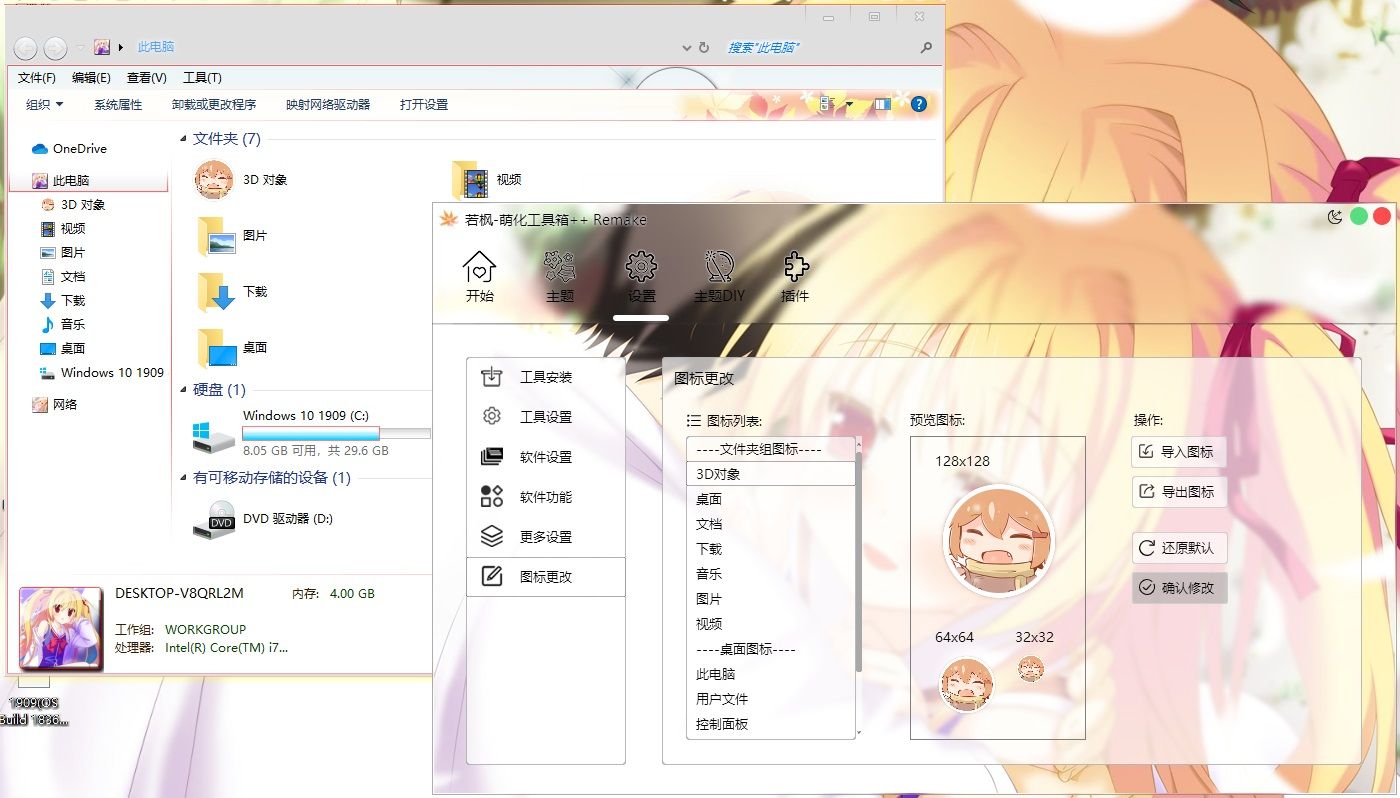Select the 设置 gear tab
This screenshot has height=798, width=1400.
(641, 277)
